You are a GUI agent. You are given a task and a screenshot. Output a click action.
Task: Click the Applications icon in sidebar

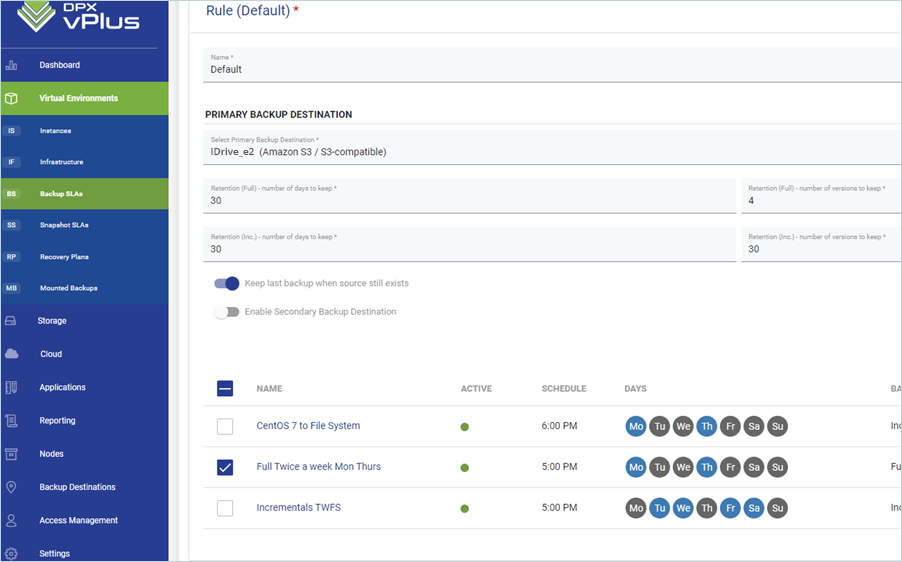(12, 387)
